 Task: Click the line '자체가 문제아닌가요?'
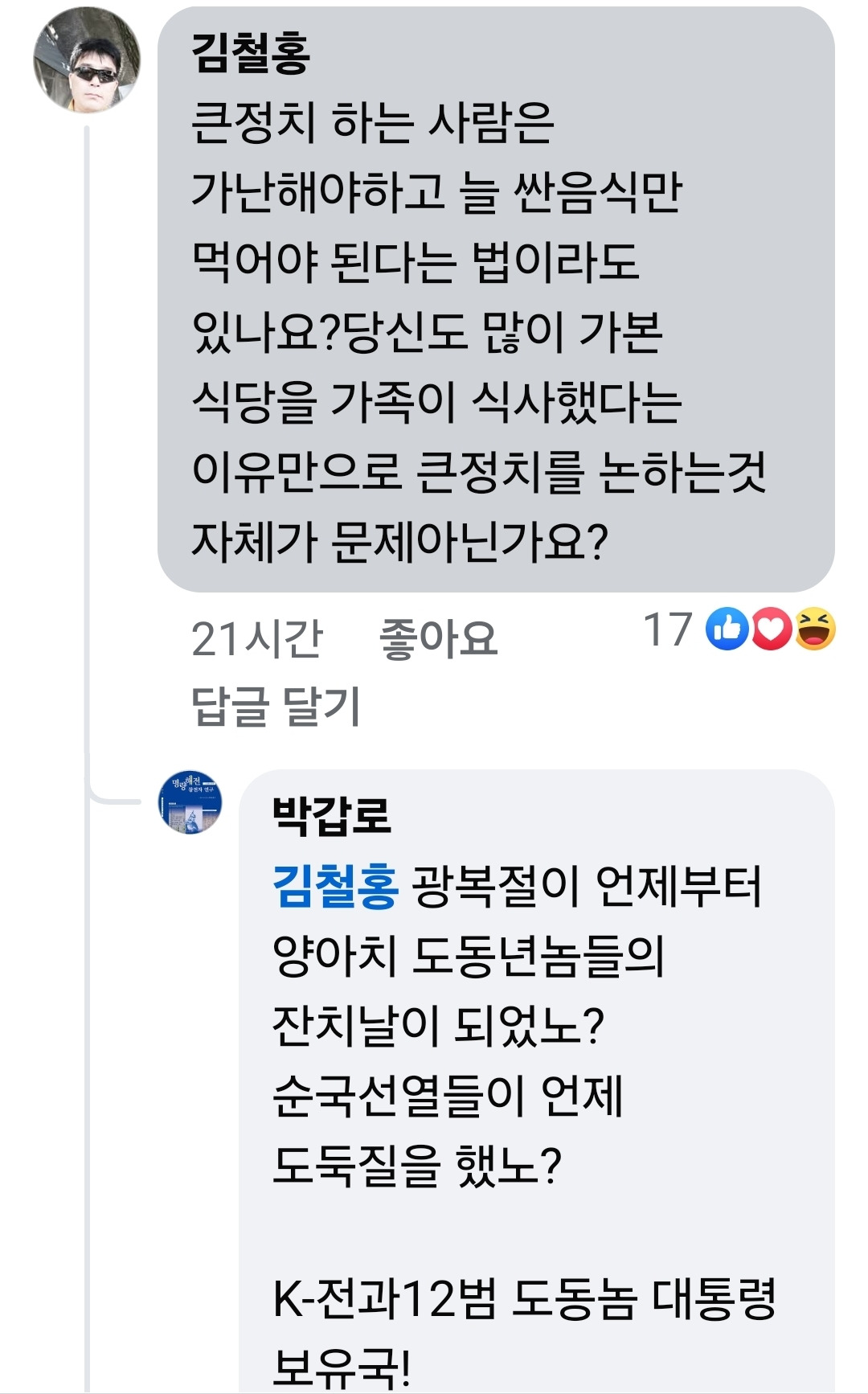(x=399, y=541)
